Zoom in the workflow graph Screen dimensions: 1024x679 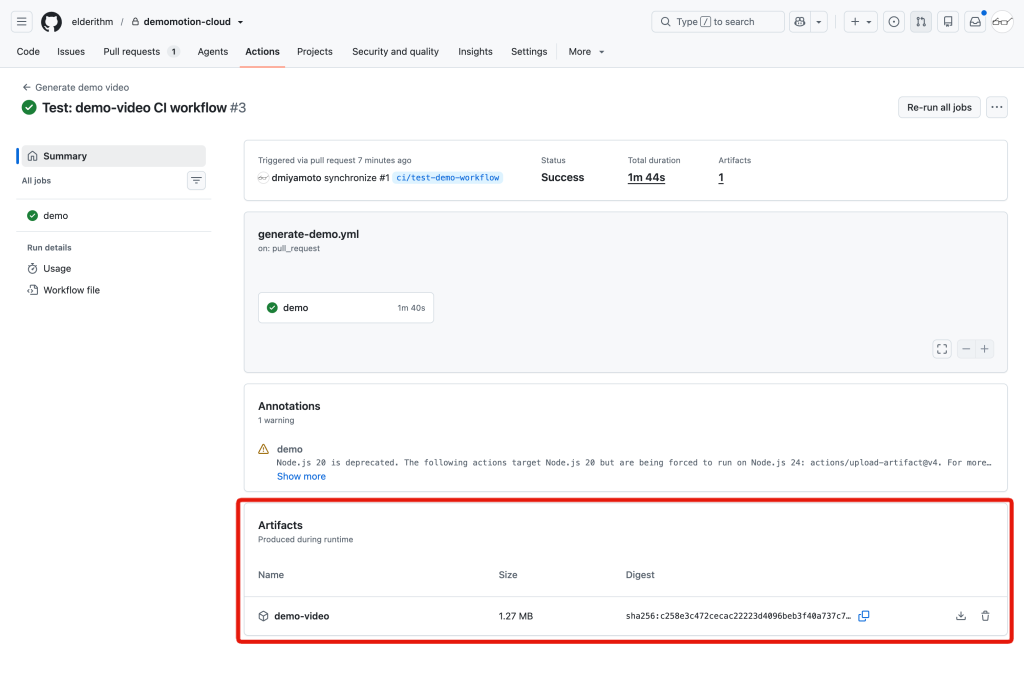[x=984, y=349]
